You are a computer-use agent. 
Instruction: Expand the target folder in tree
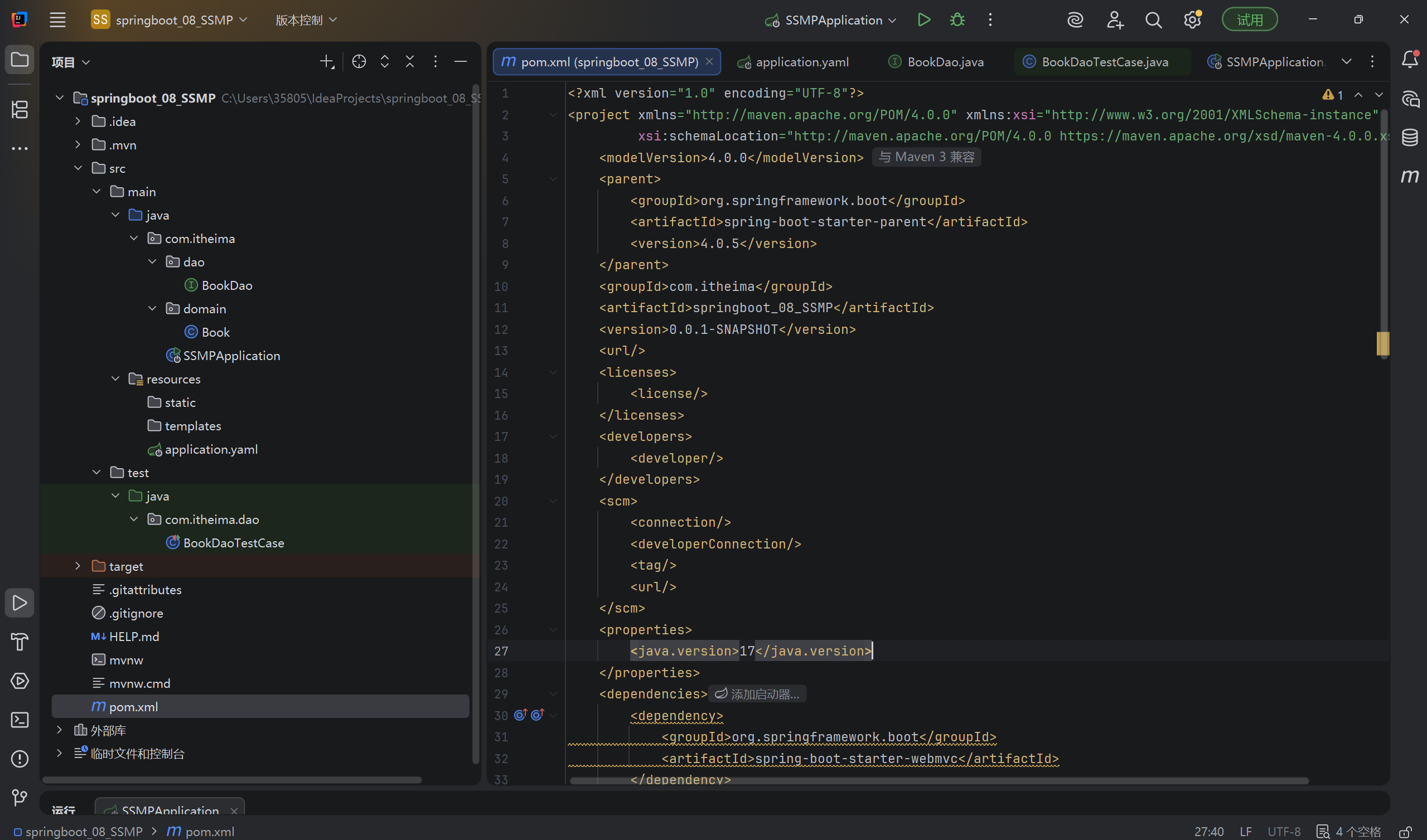coord(78,566)
